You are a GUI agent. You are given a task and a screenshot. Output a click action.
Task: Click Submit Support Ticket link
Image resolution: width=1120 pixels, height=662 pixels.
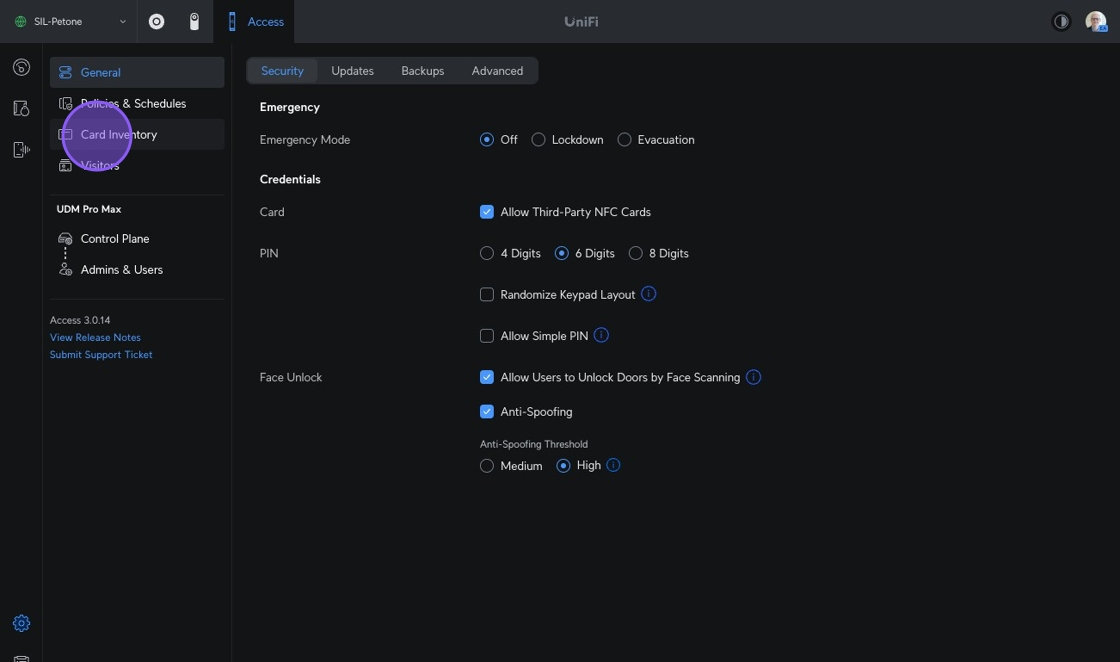click(101, 354)
